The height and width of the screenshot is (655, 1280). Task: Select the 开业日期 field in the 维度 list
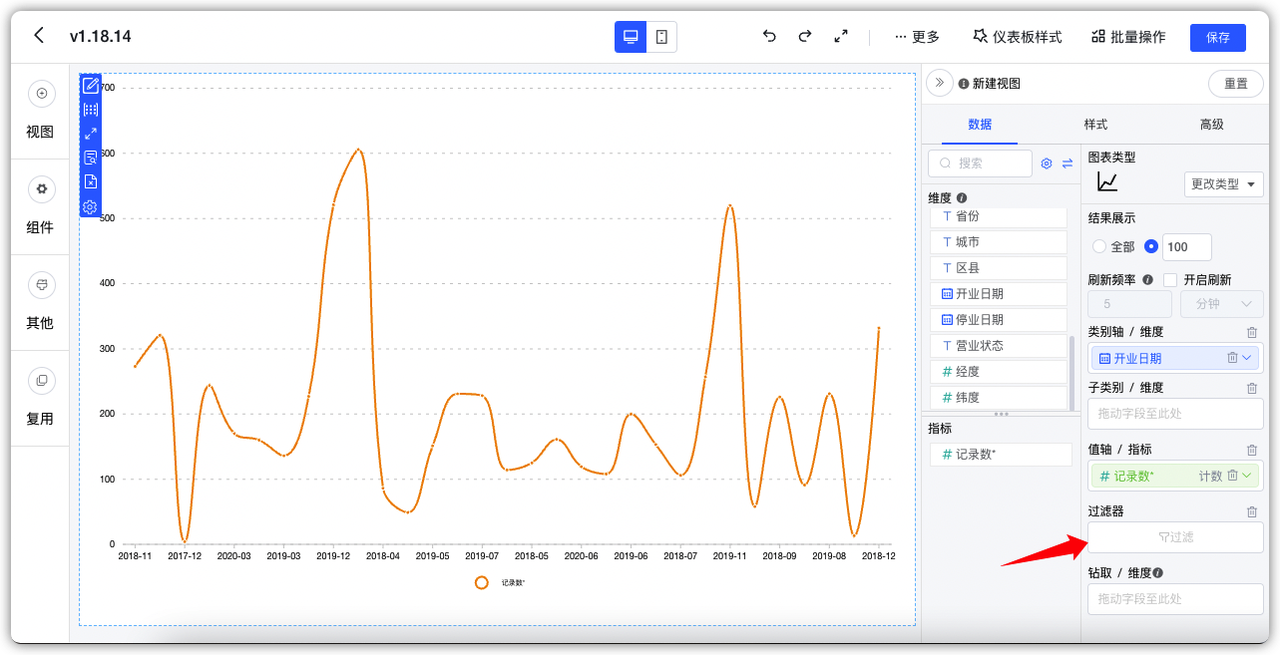(999, 294)
